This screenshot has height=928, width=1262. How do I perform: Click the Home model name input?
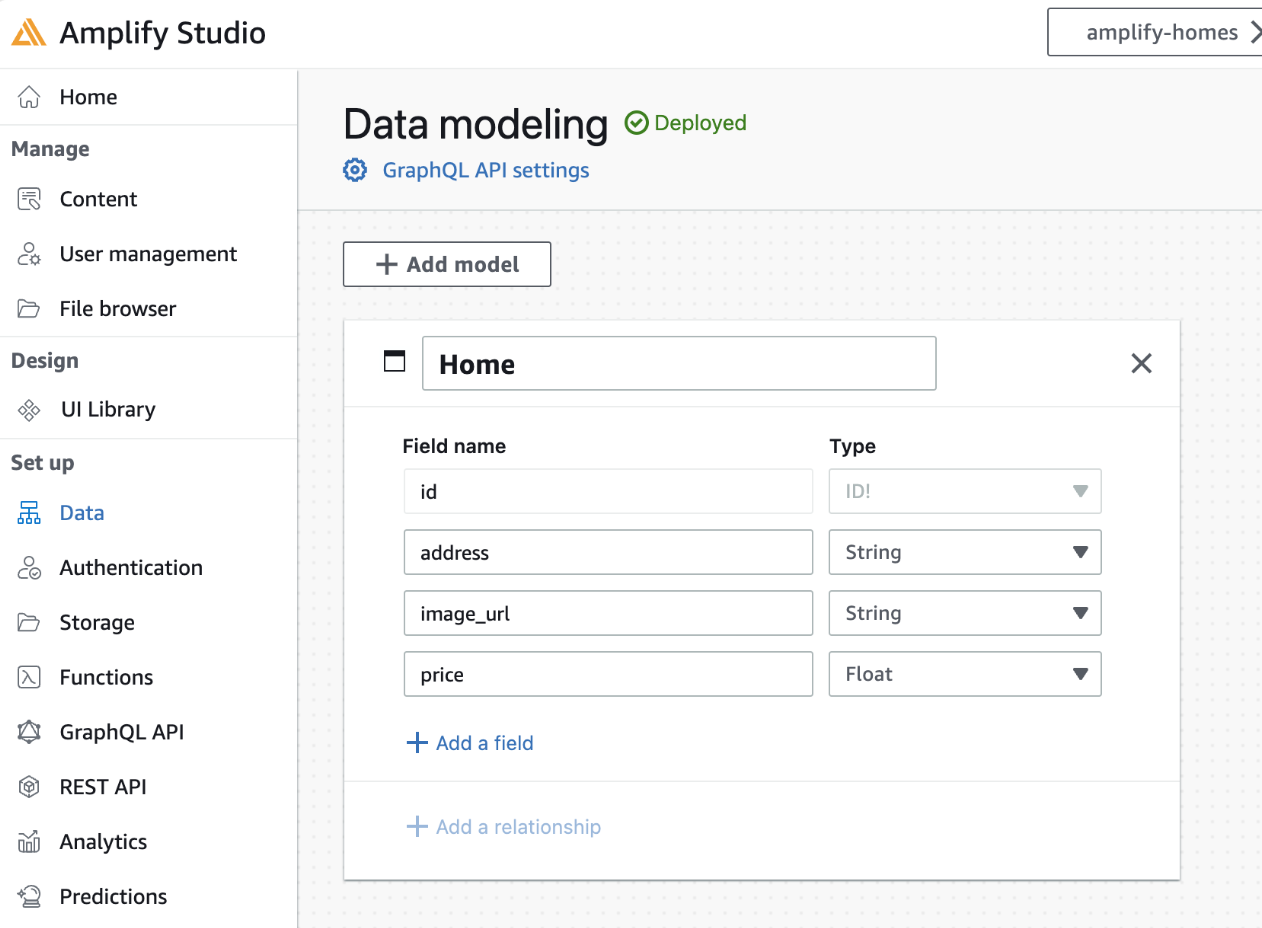tap(679, 363)
